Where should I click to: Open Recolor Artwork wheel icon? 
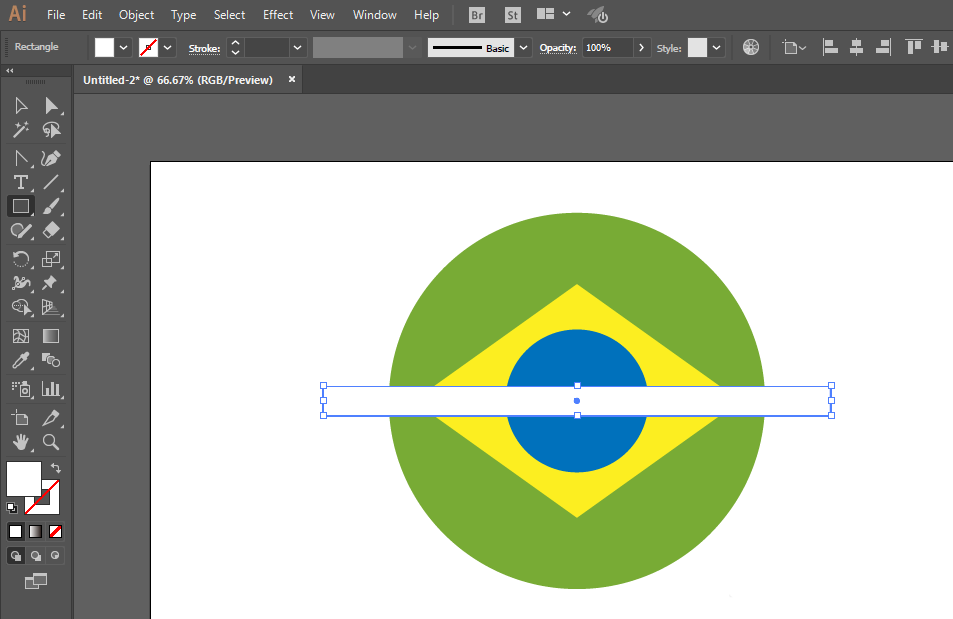pyautogui.click(x=751, y=47)
